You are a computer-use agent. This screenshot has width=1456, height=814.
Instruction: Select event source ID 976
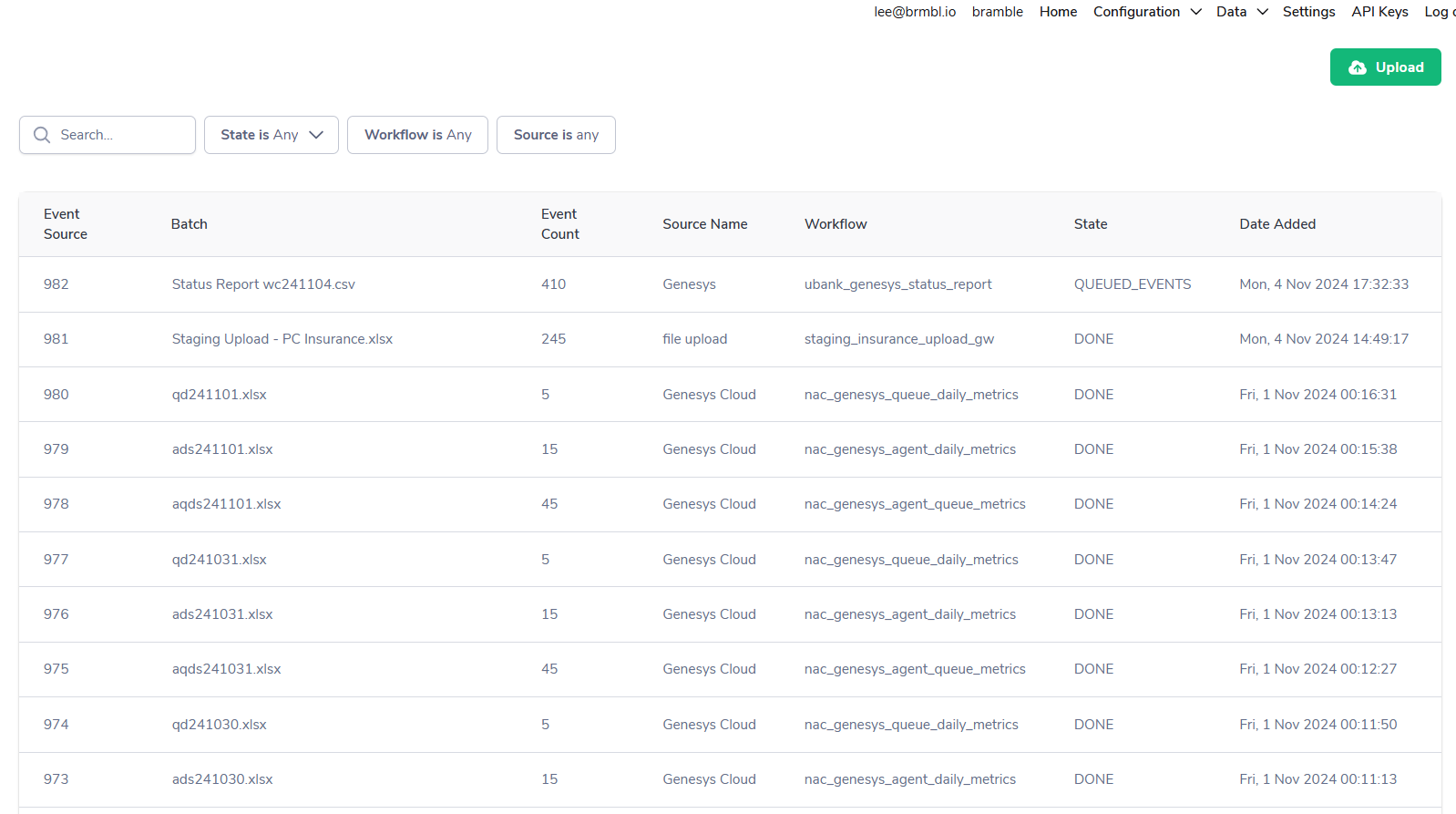coord(56,614)
